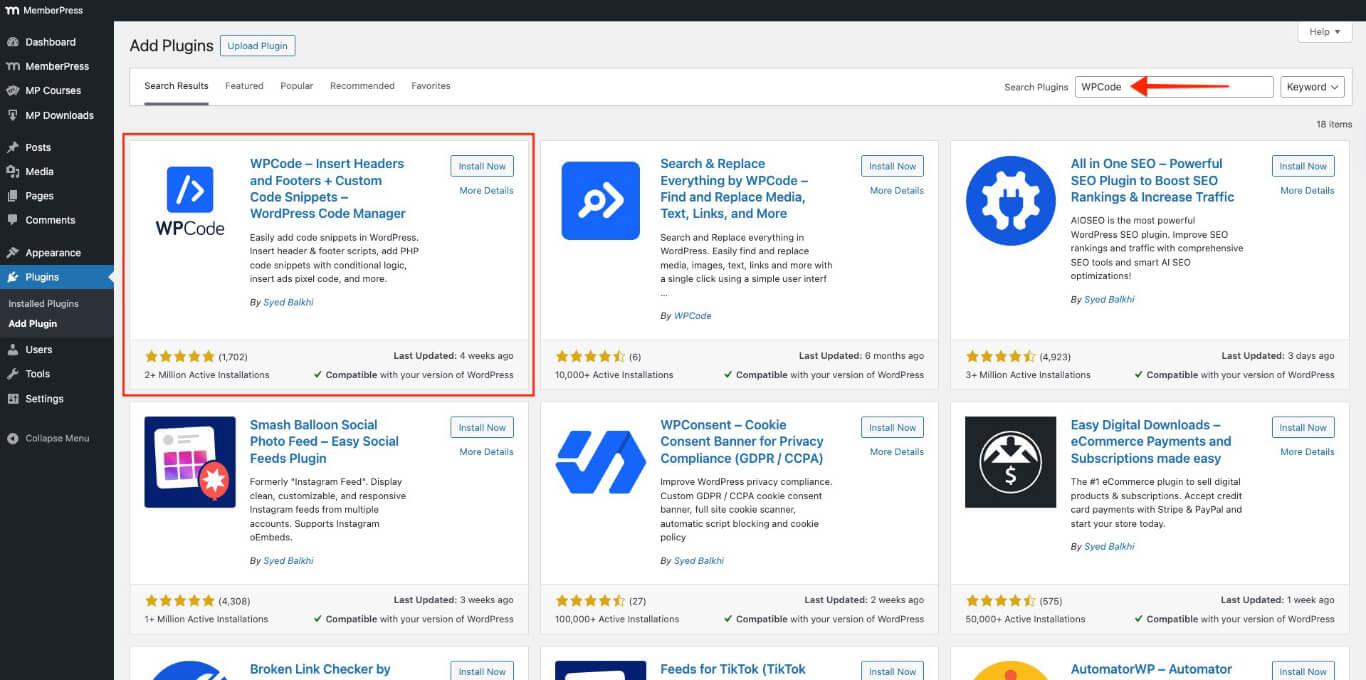The image size is (1366, 680).
Task: Open the Favorites plugins tab
Action: (x=431, y=86)
